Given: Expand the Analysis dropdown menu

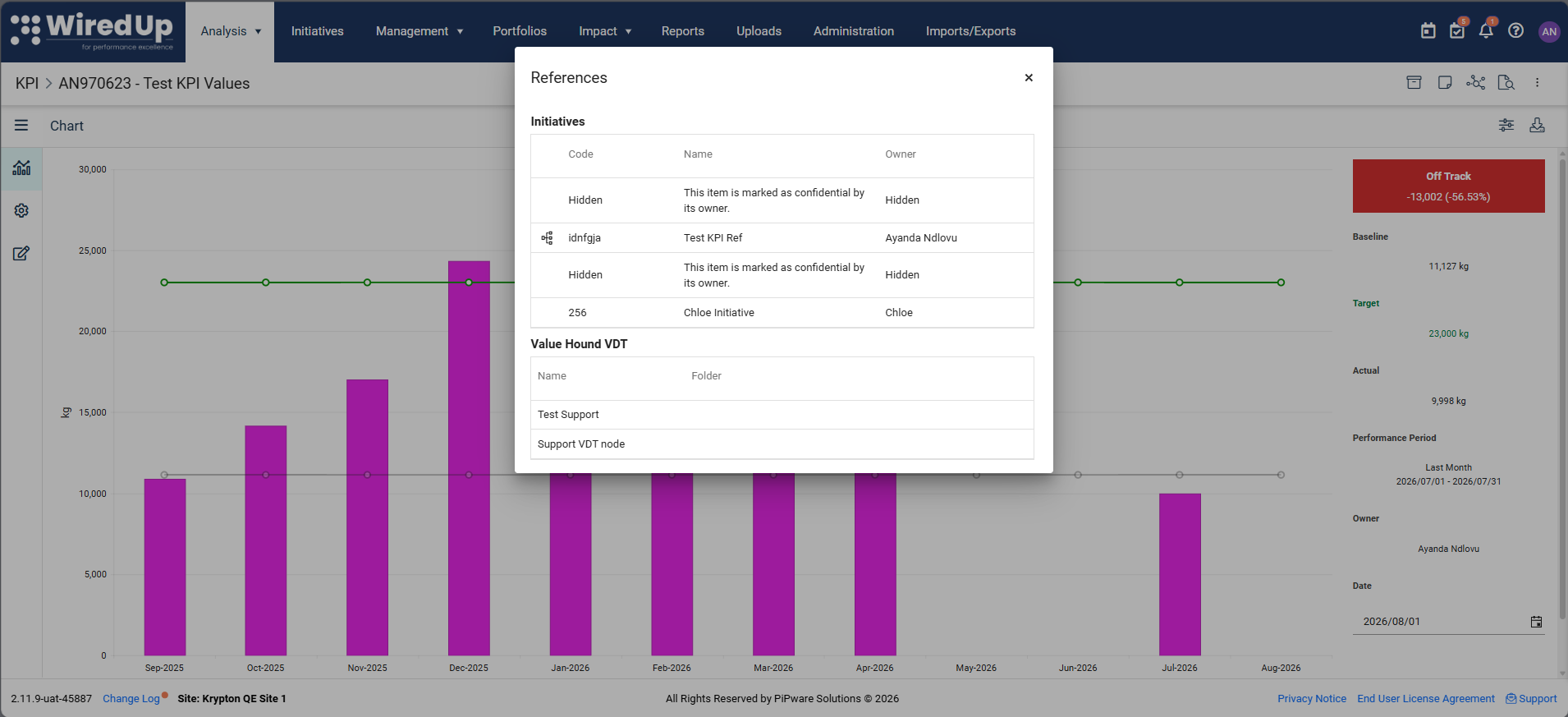Looking at the screenshot, I should (231, 31).
